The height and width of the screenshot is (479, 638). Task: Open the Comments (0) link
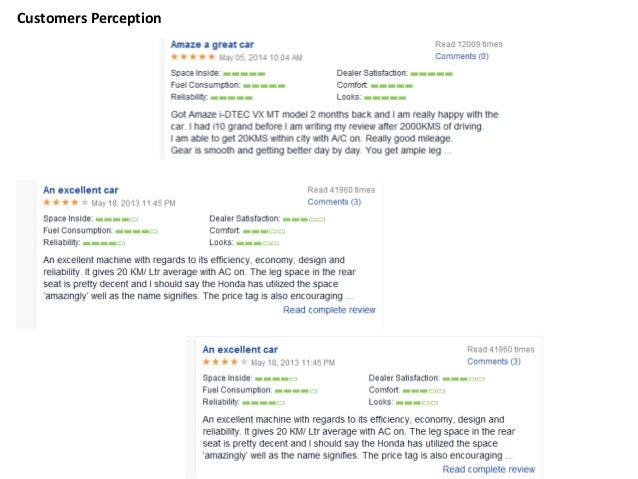coord(462,57)
